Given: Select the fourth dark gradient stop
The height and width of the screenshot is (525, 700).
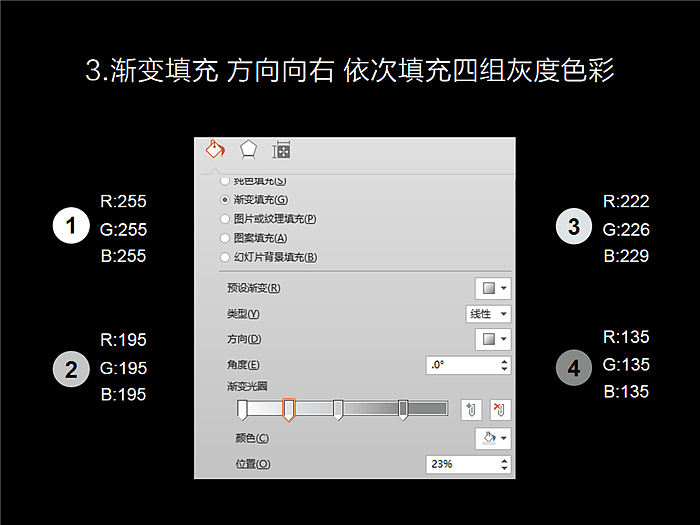Looking at the screenshot, I should [x=403, y=410].
